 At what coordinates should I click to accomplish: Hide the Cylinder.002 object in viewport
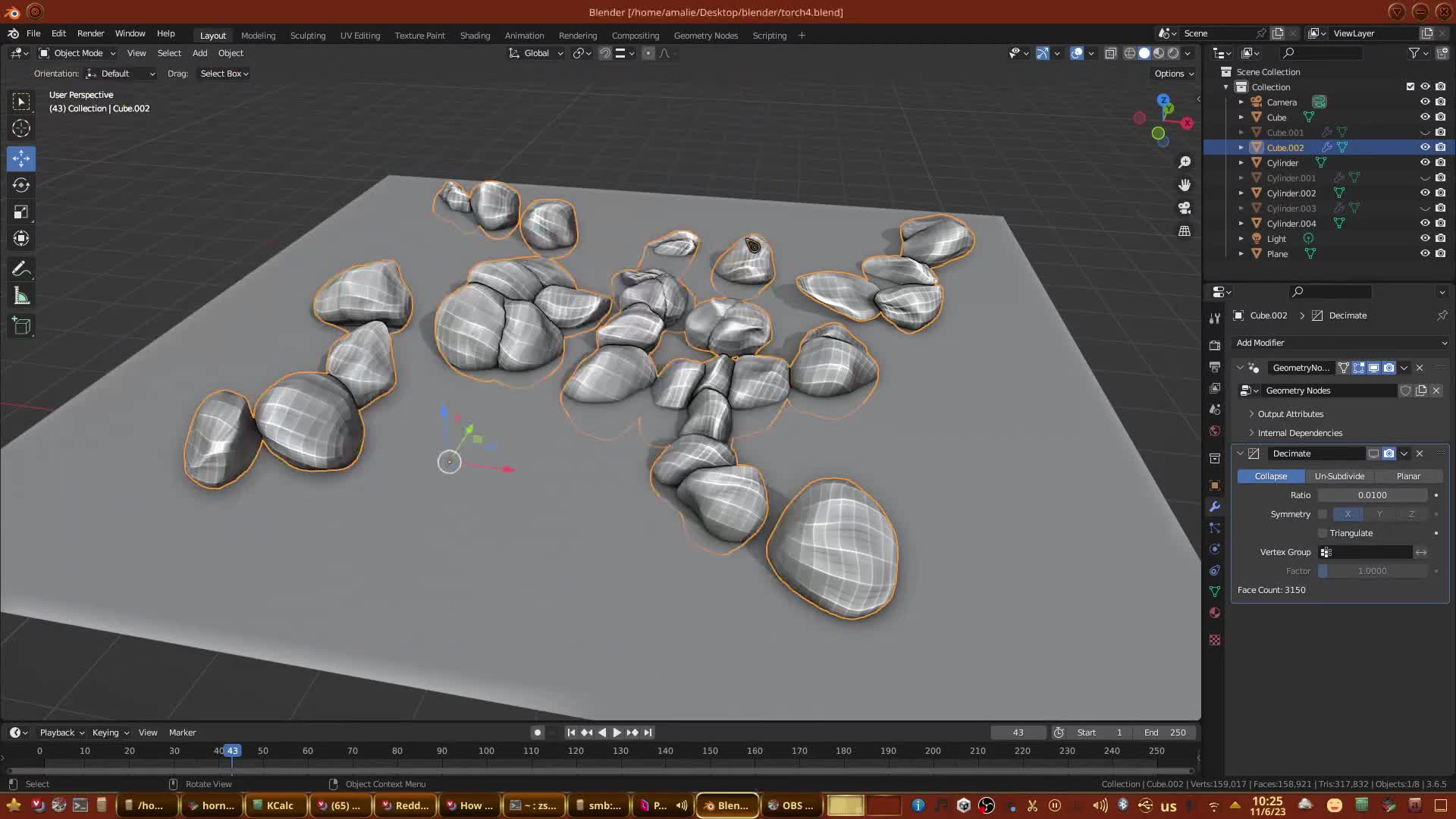click(1425, 193)
